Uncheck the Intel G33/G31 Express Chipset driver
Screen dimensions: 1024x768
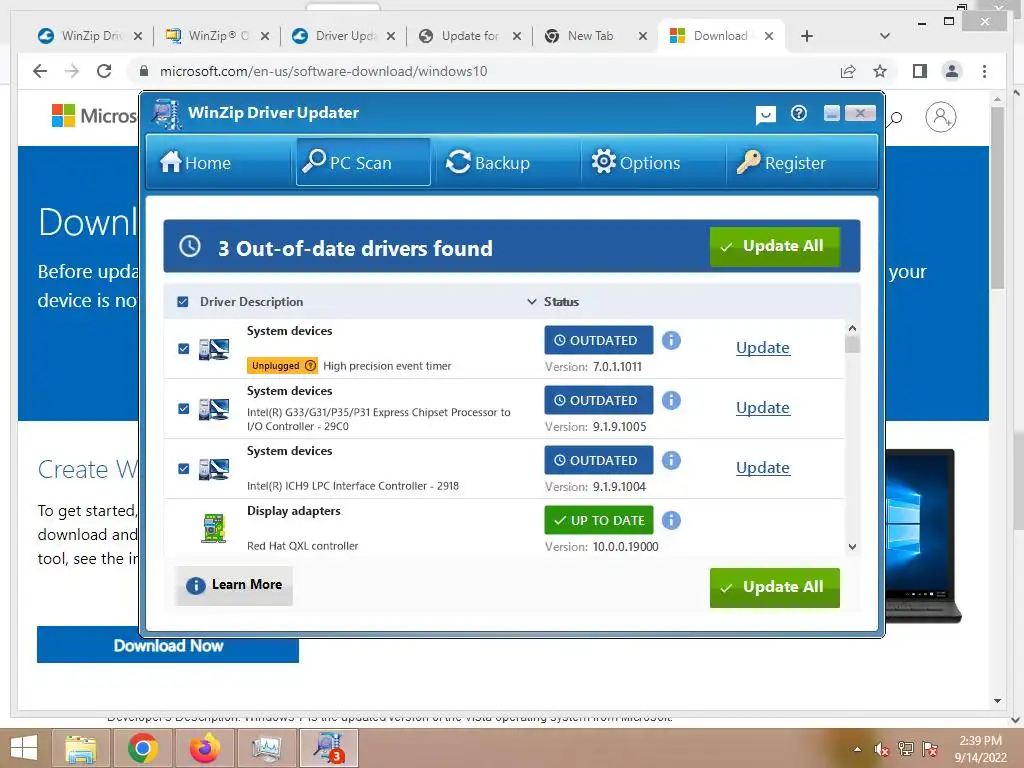[184, 409]
